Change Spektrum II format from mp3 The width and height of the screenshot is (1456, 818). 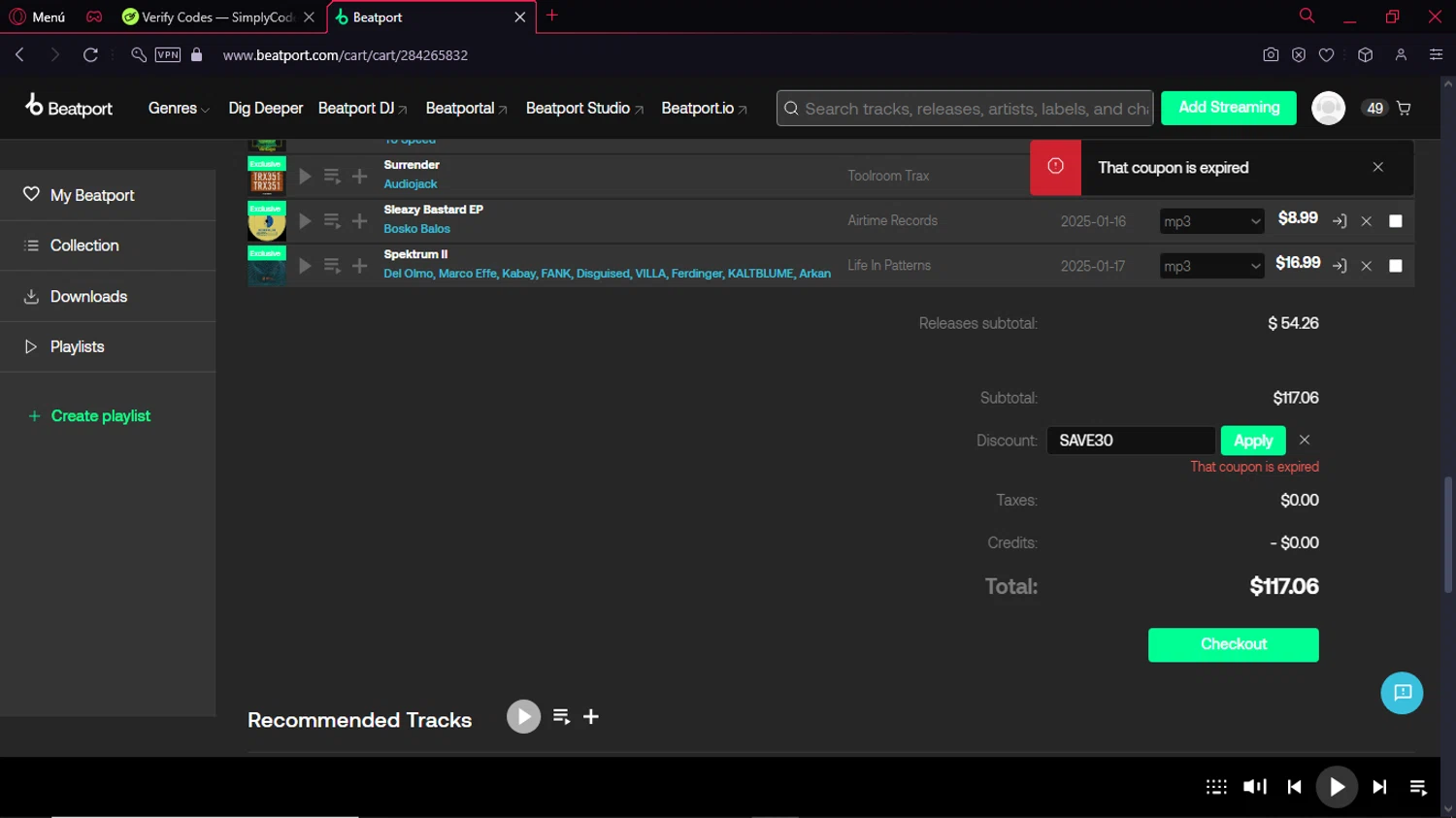click(1211, 266)
